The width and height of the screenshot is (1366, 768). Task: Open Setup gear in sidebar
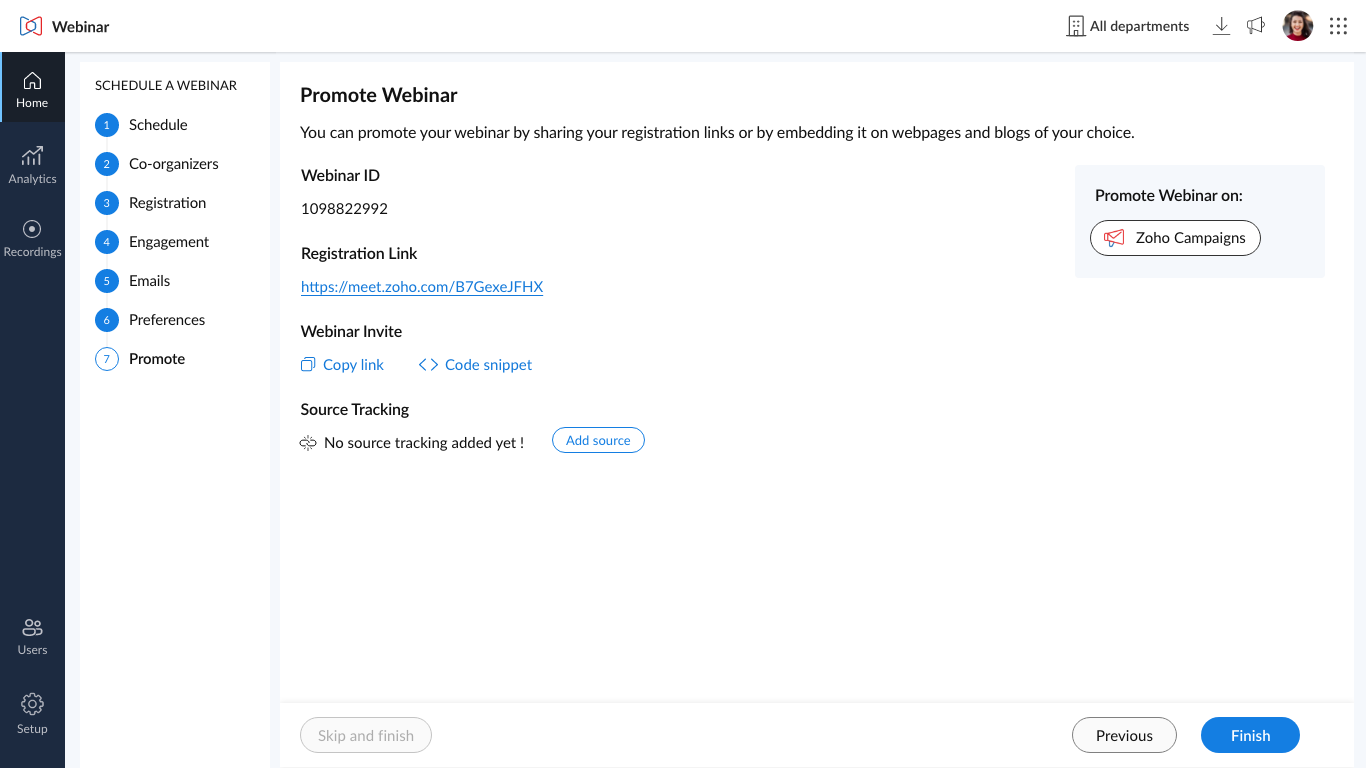[x=32, y=714]
